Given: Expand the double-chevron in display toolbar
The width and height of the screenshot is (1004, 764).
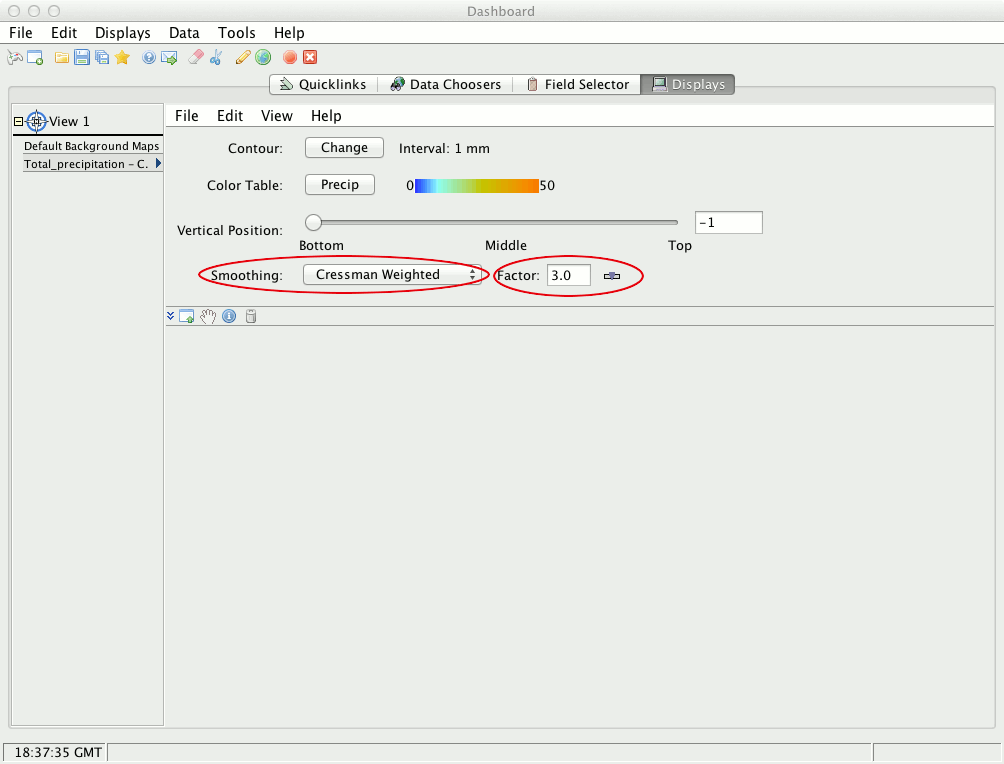Looking at the screenshot, I should pos(171,317).
